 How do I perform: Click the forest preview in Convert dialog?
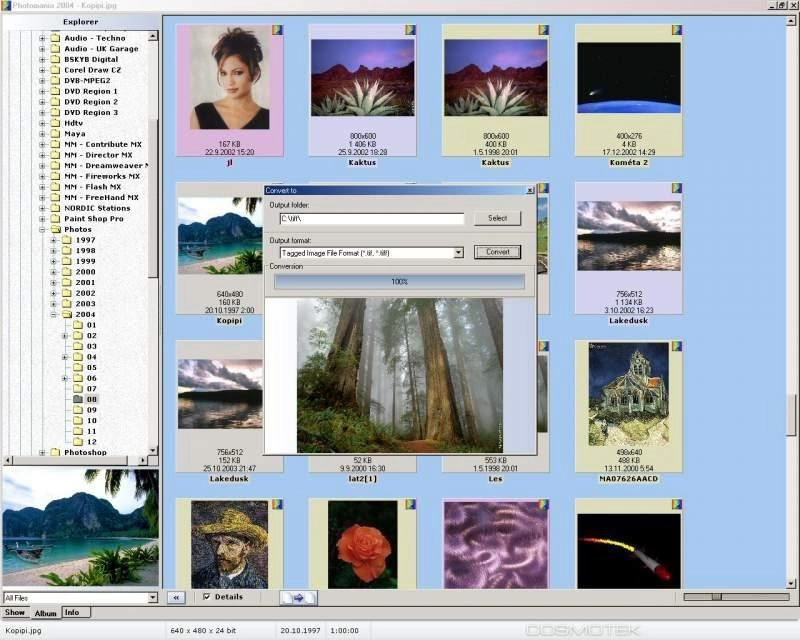400,376
